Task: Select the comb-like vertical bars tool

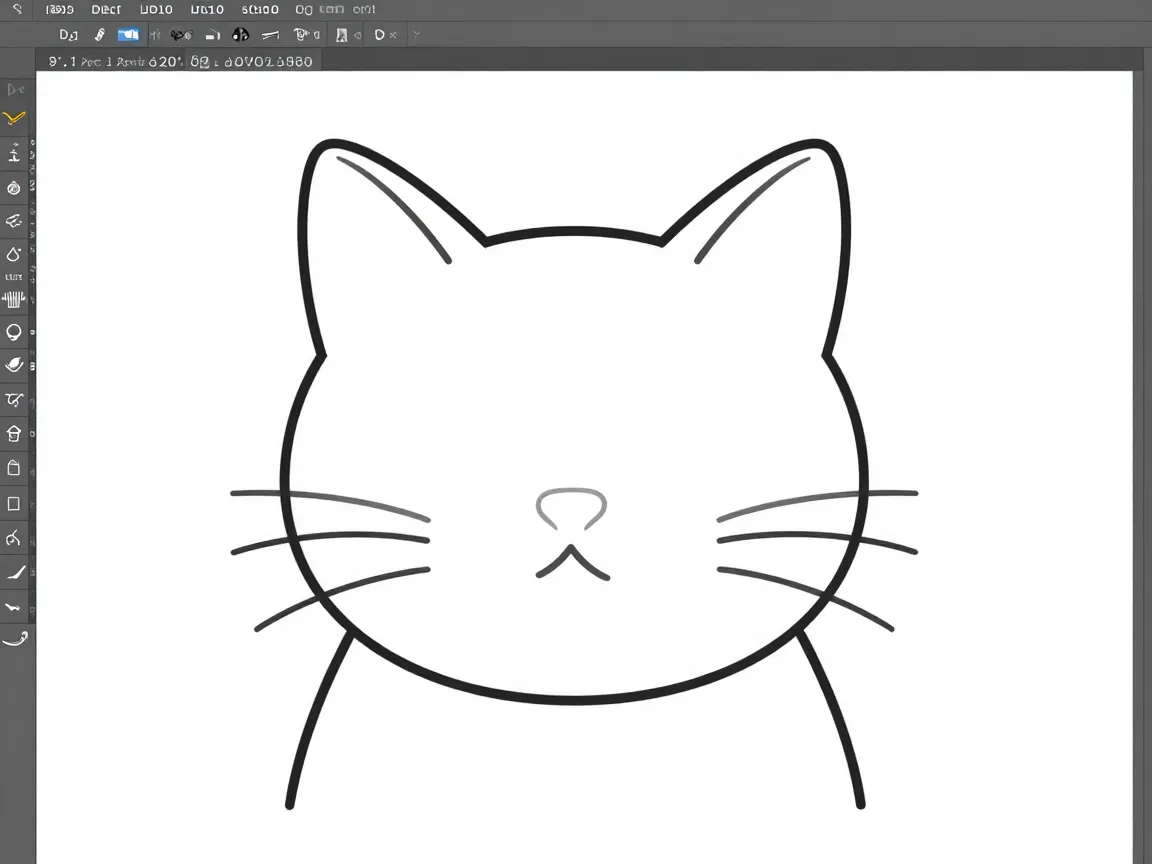Action: point(13,299)
